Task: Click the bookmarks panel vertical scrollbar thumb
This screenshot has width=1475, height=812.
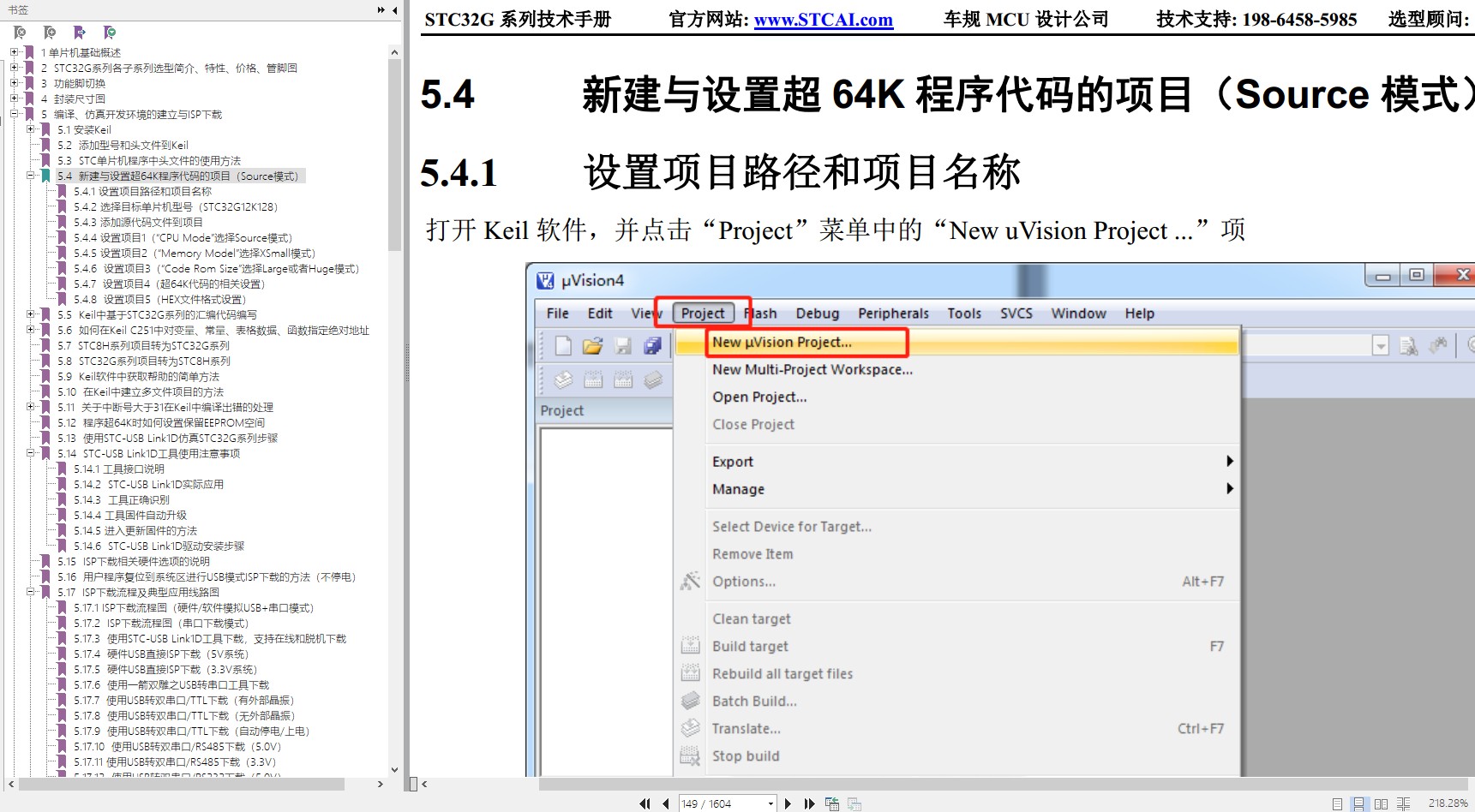Action: pyautogui.click(x=394, y=154)
